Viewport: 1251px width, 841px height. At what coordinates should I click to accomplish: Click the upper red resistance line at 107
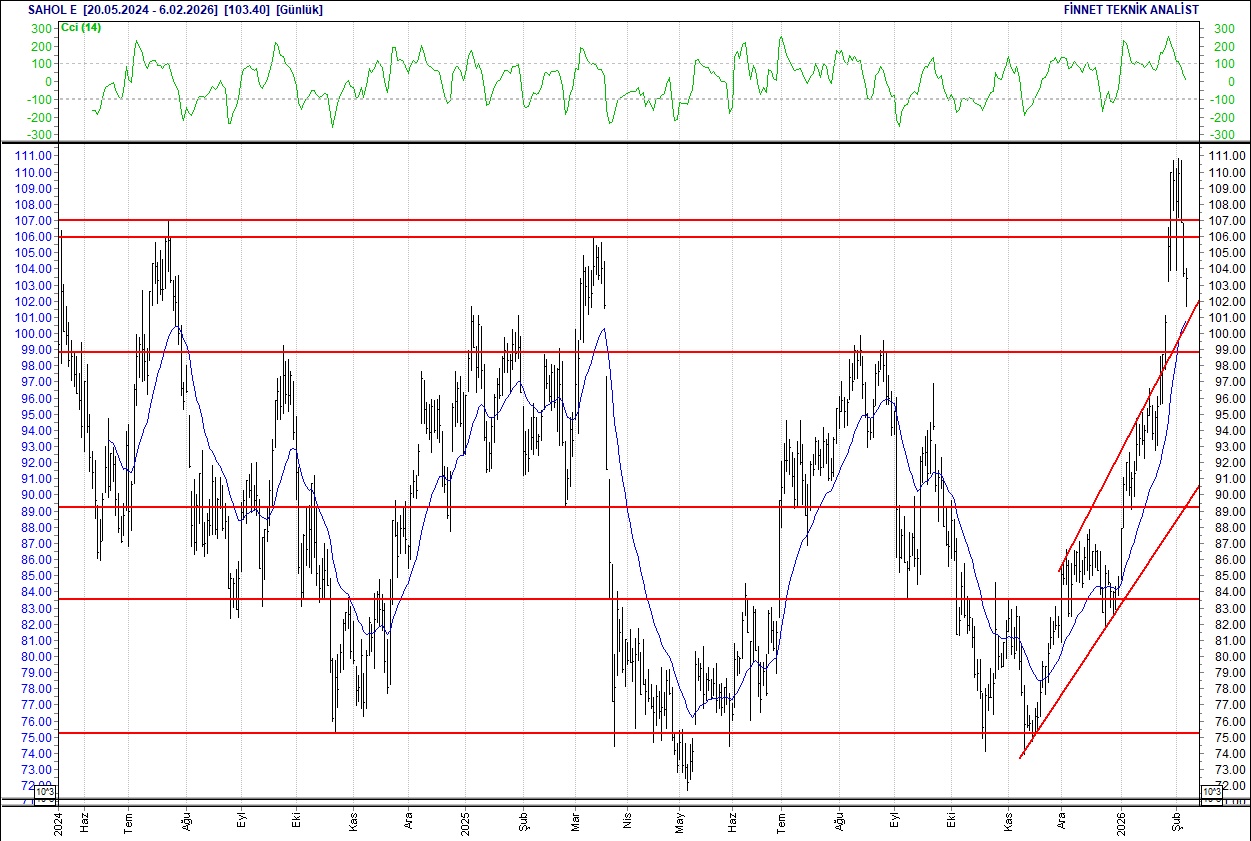(600, 220)
